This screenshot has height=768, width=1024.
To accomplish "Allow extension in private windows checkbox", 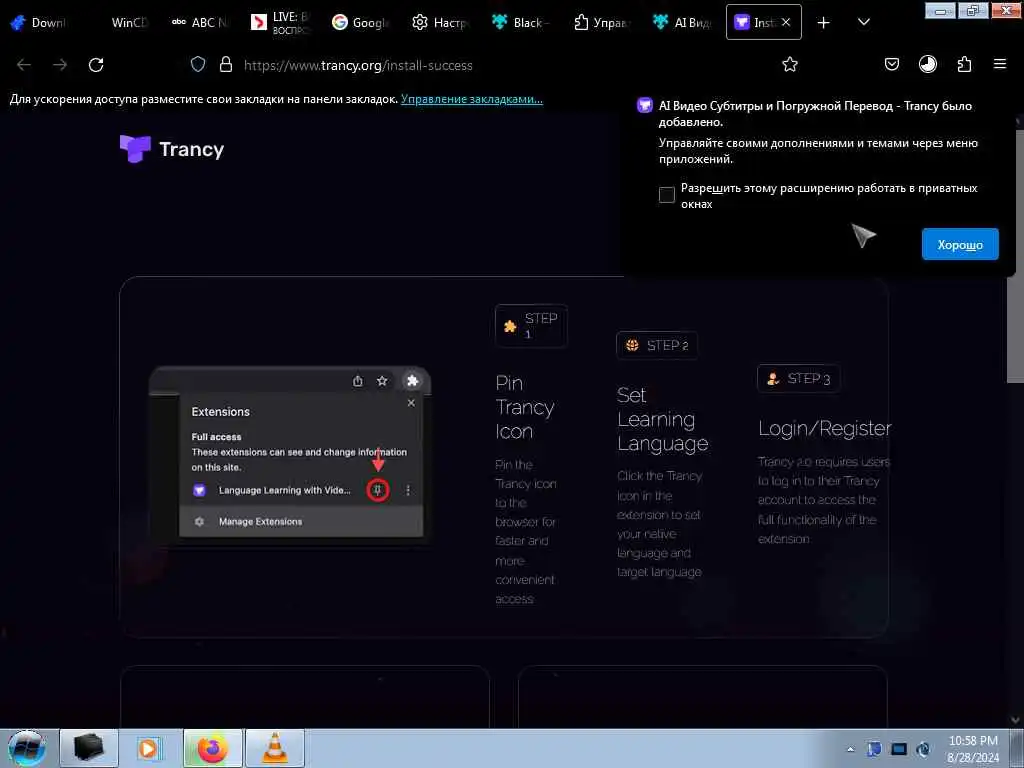I will click(666, 195).
